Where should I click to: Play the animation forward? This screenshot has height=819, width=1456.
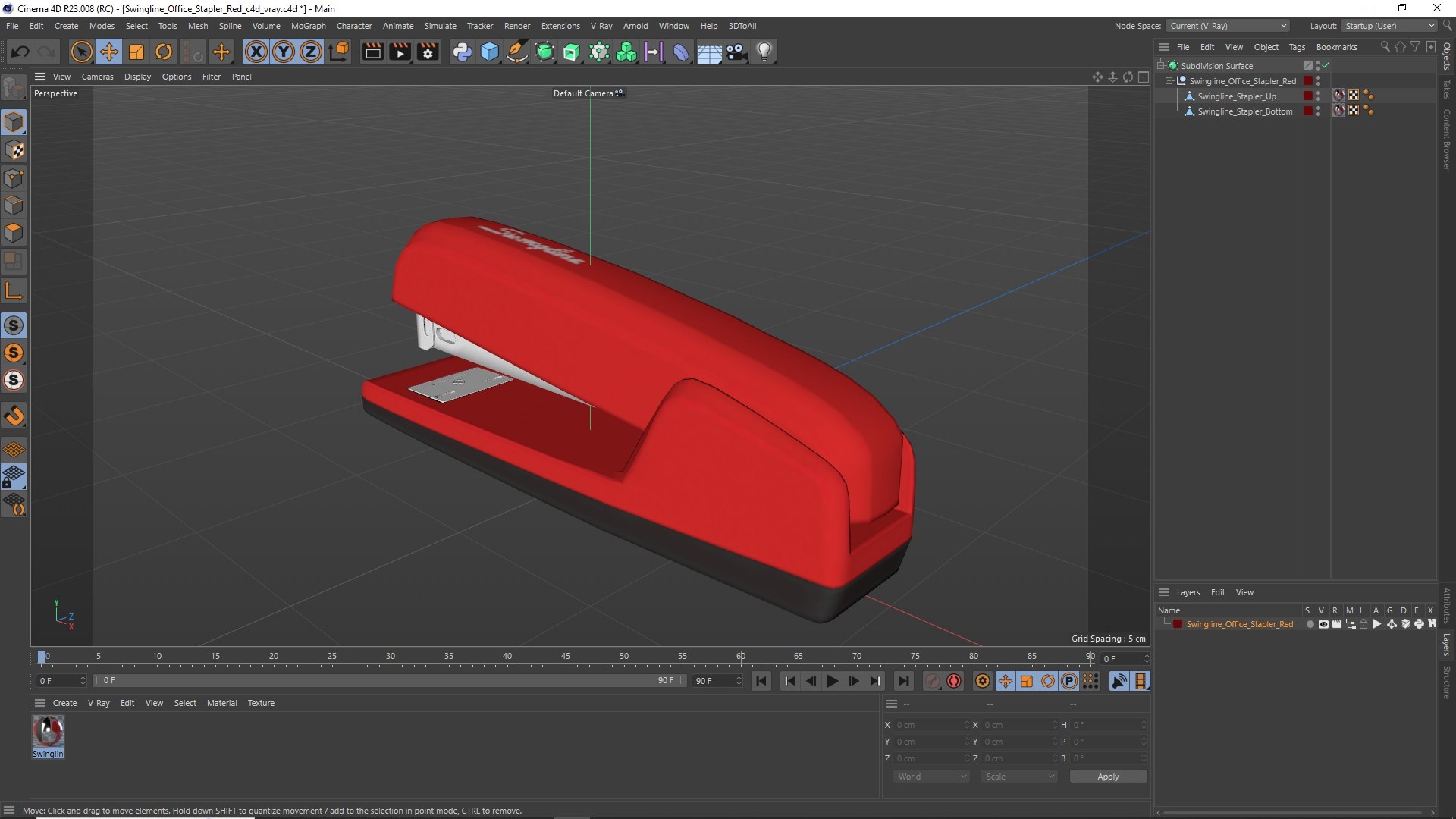[832, 681]
